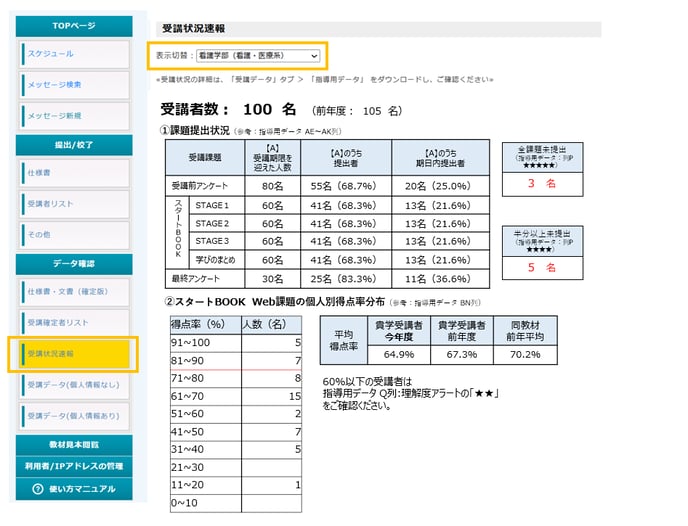Click the dropdown arrow next to 看護学部
Viewport: 688px width, 526px height.
(314, 56)
